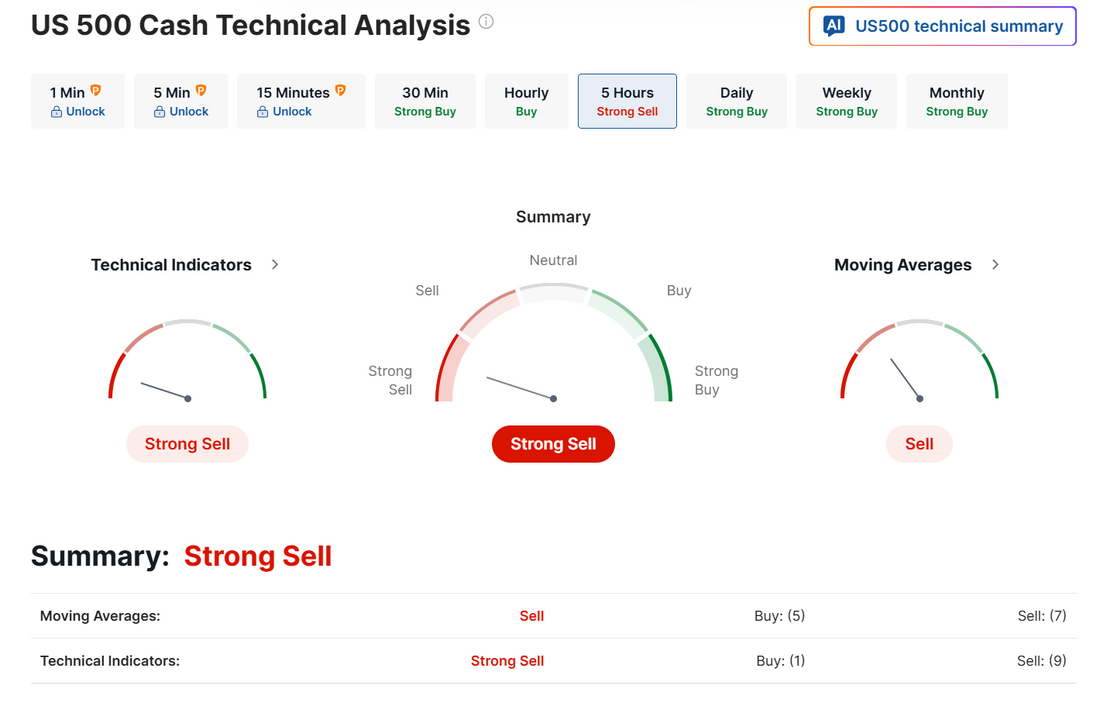Open the US500 technical summary button
This screenshot has width=1100, height=706.
point(942,27)
